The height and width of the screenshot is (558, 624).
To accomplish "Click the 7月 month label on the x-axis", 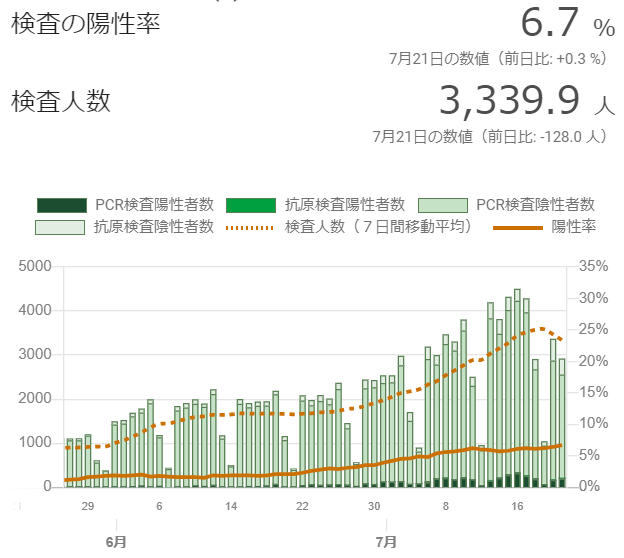I will tap(386, 541).
